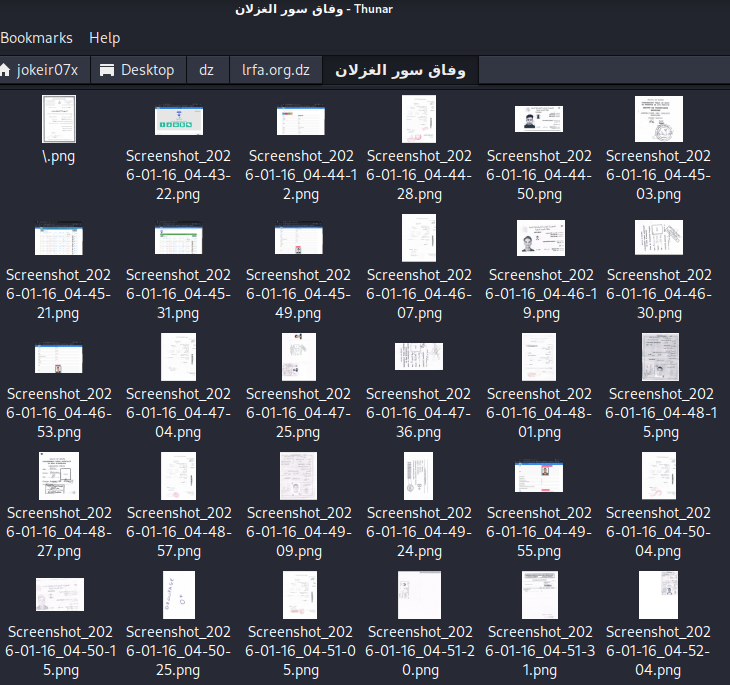Click Screenshot 04-44-50.png ID card thumbnail
730x685 pixels.
click(539, 120)
